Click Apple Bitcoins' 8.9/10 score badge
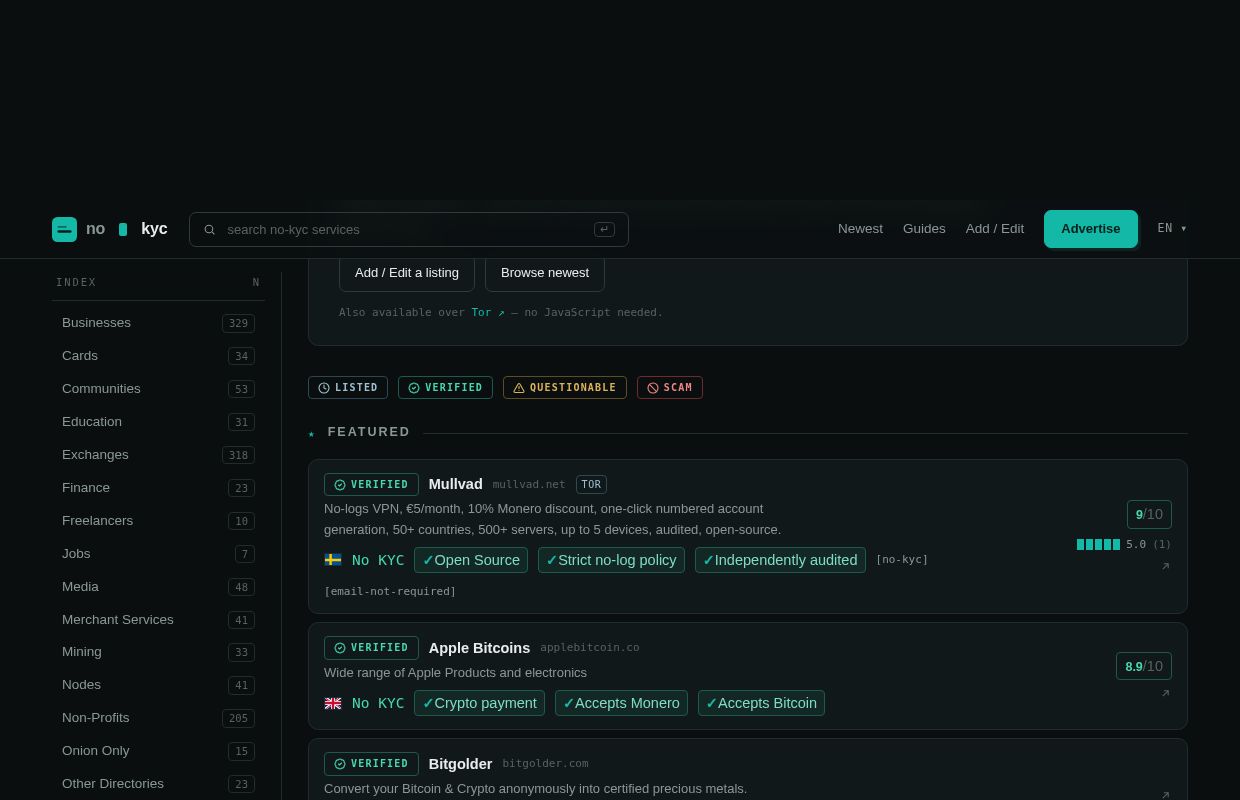This screenshot has width=1240, height=800. point(1144,666)
